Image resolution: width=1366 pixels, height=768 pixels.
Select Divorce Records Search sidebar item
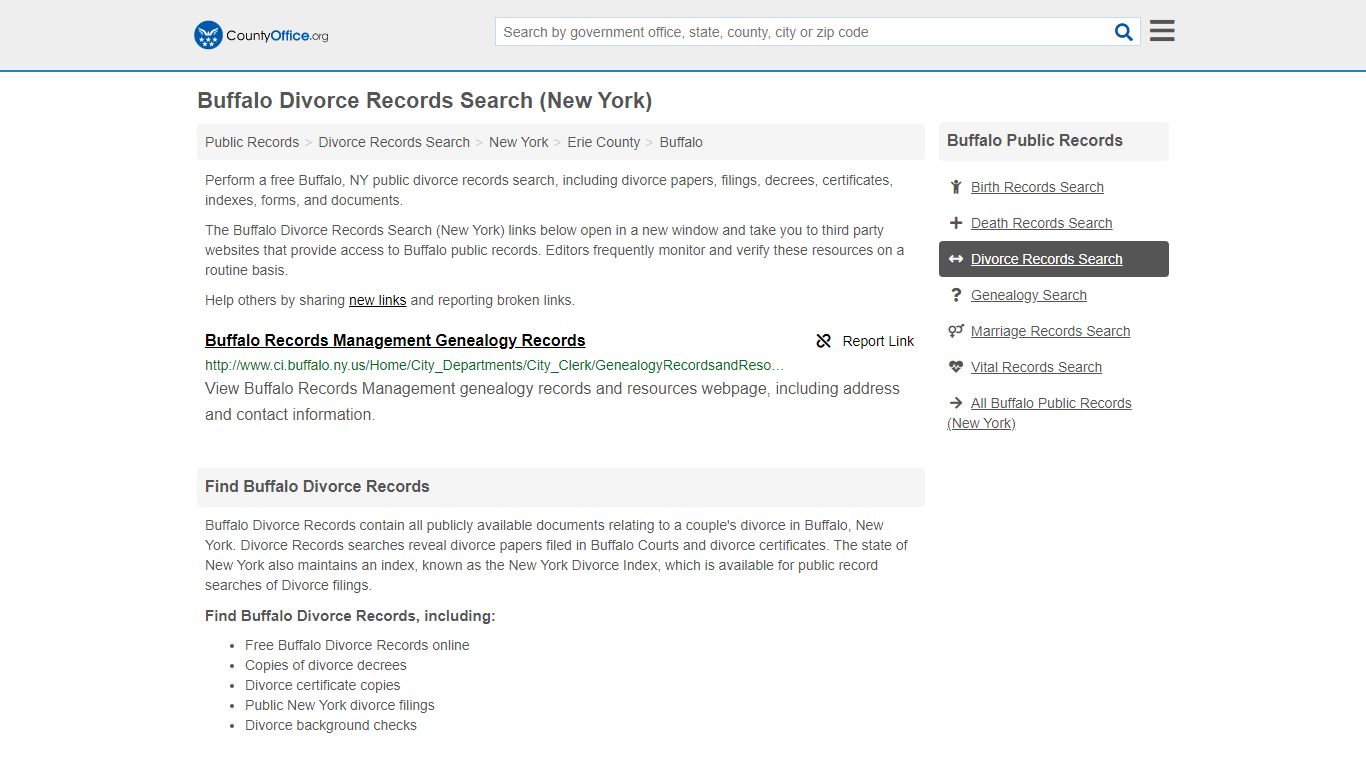pos(1054,259)
